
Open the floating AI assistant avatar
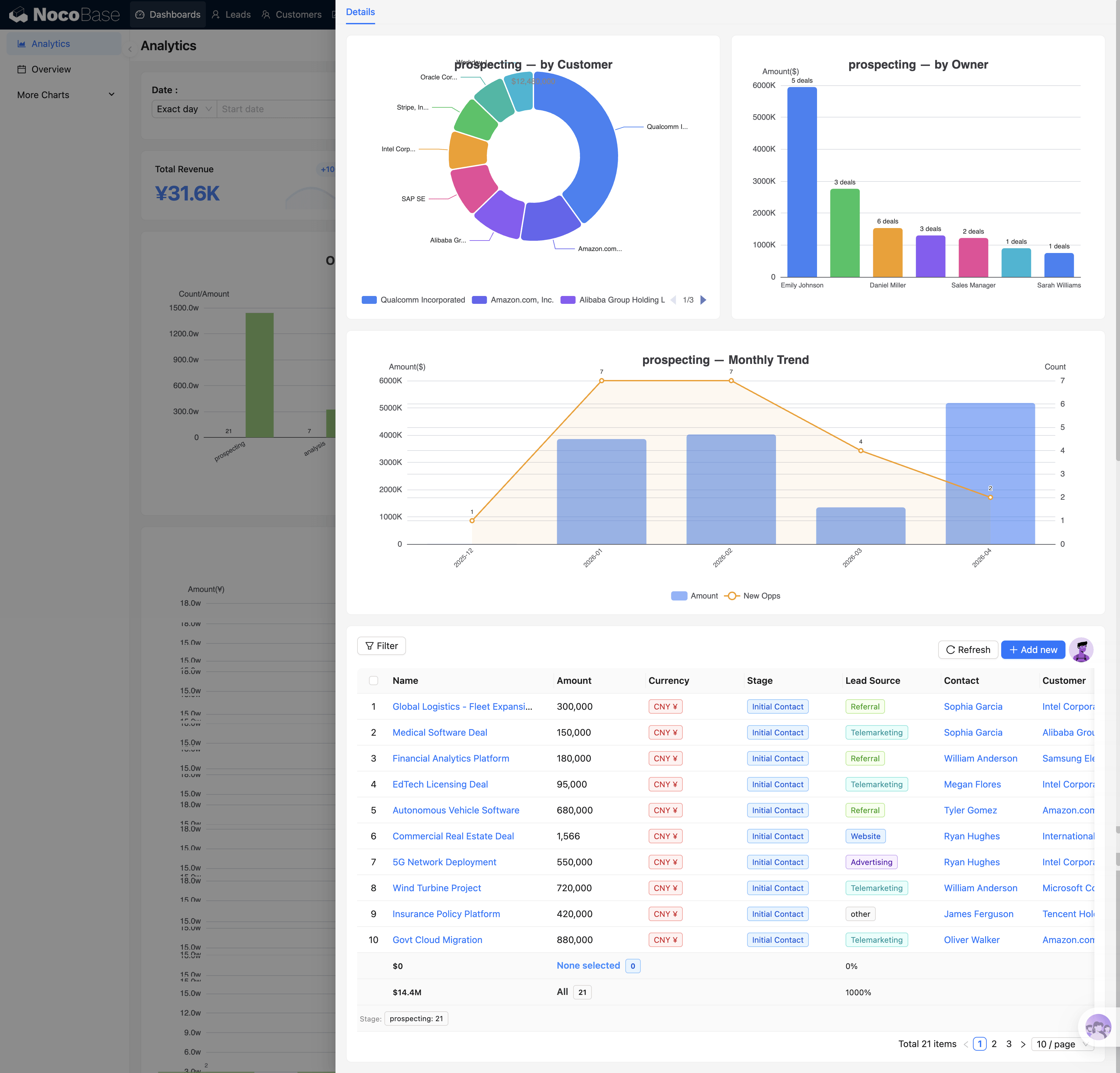[x=1098, y=1028]
